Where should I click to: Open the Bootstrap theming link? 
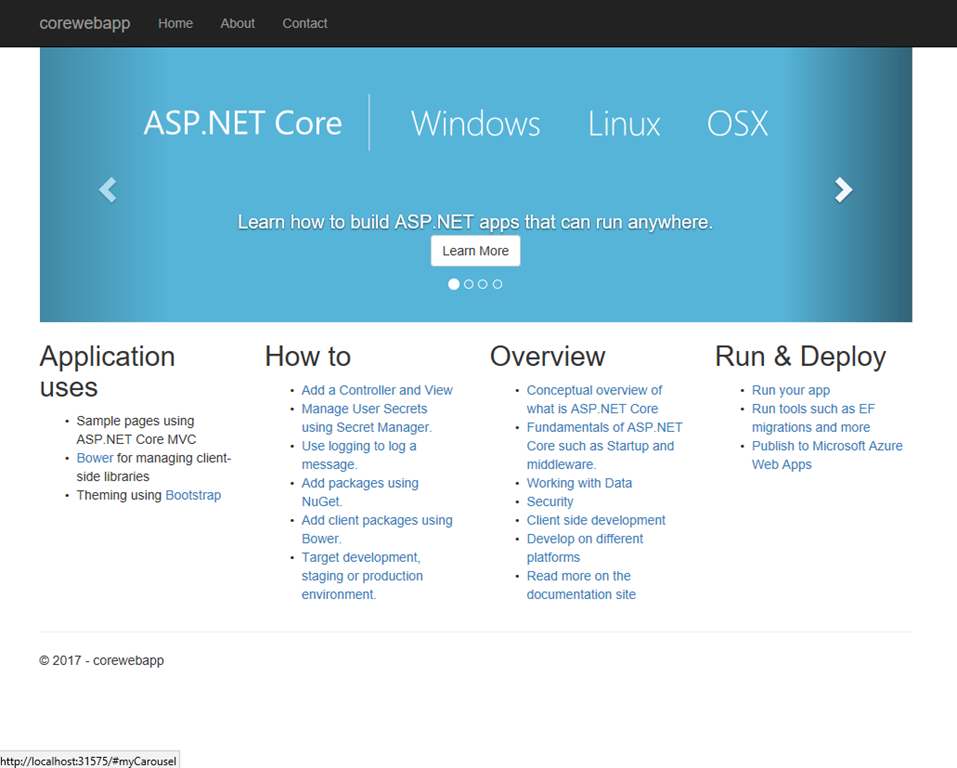click(x=193, y=495)
